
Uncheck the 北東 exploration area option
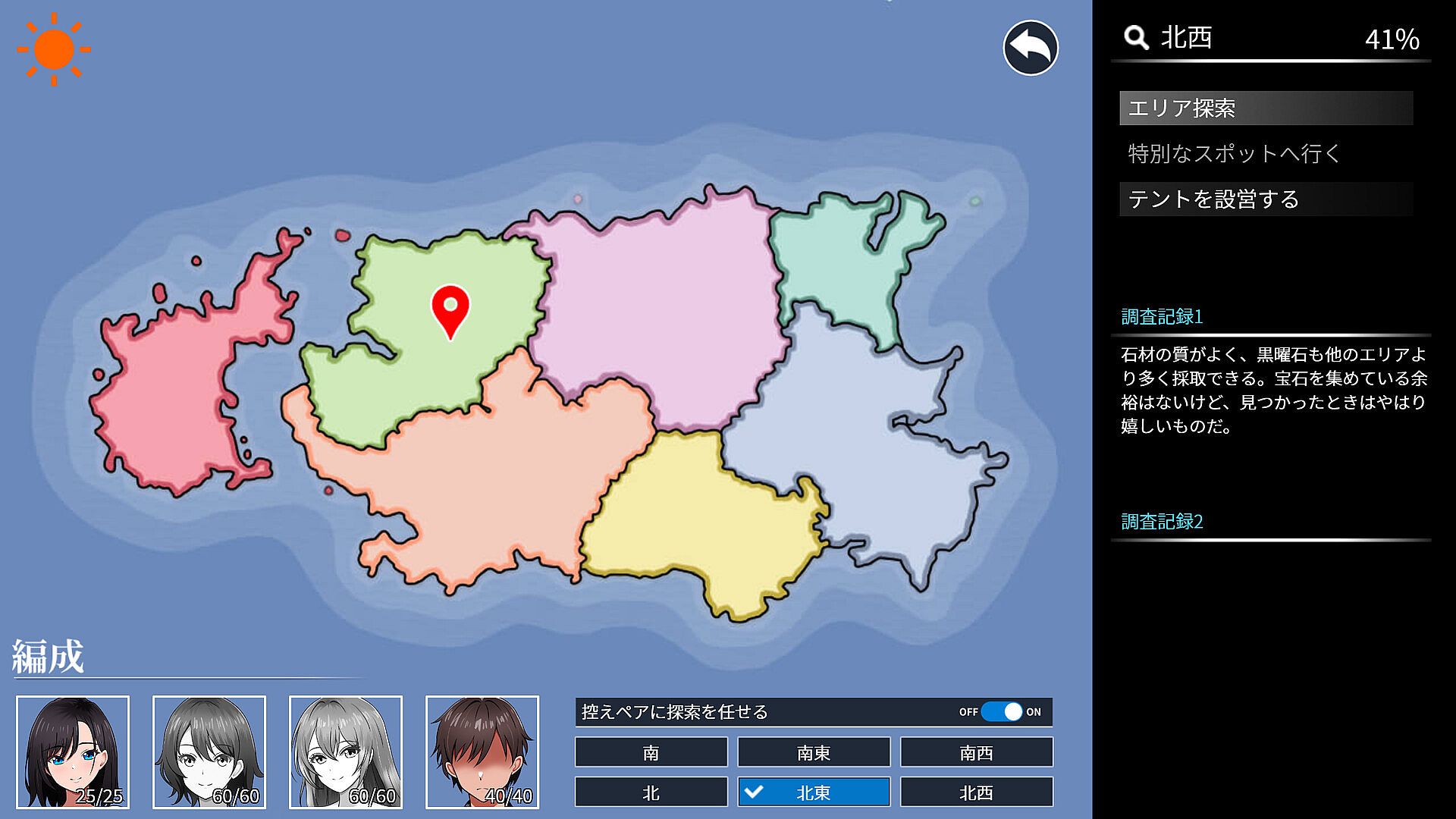pos(814,792)
